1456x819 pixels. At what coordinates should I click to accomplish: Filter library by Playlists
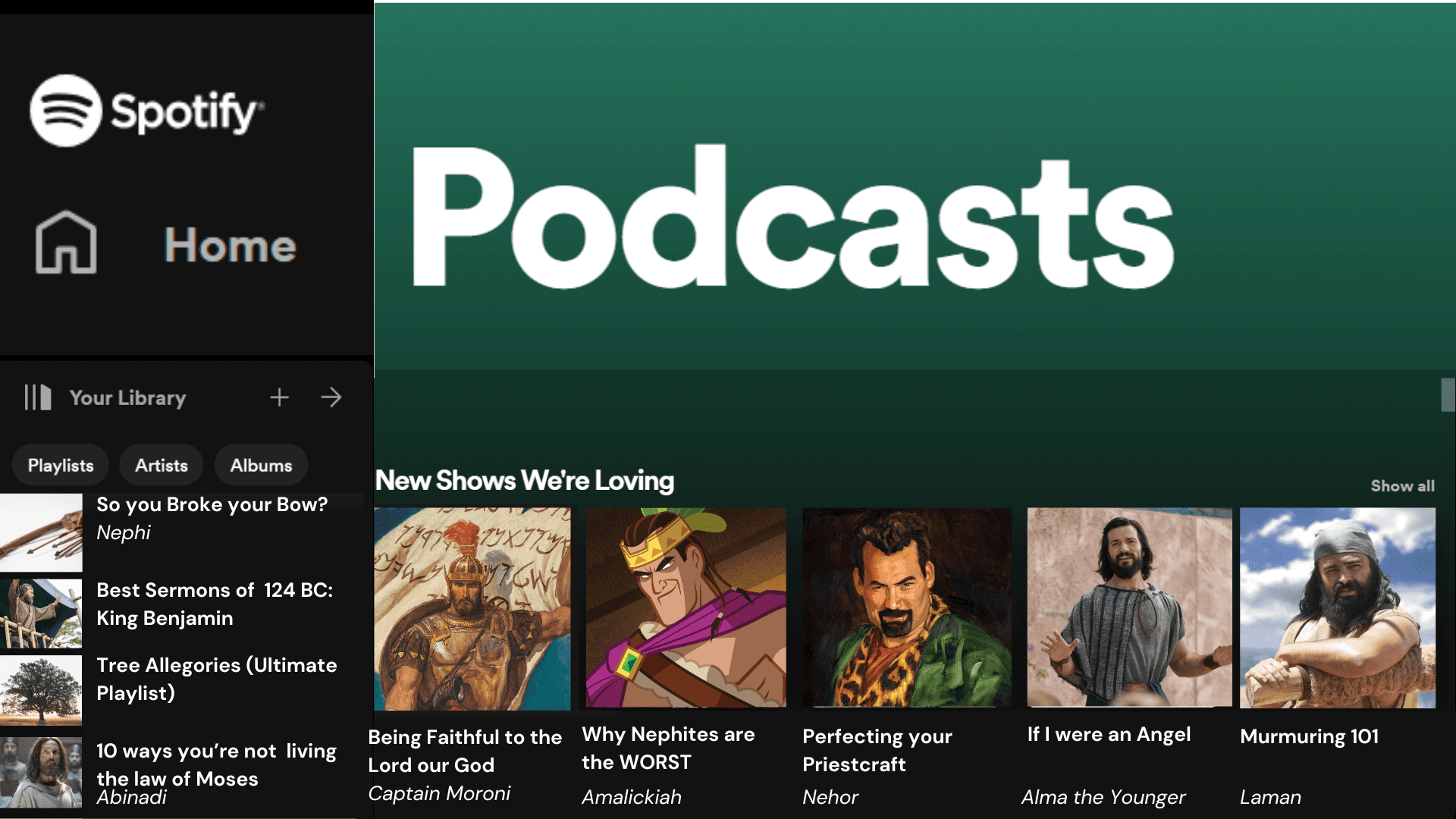61,465
